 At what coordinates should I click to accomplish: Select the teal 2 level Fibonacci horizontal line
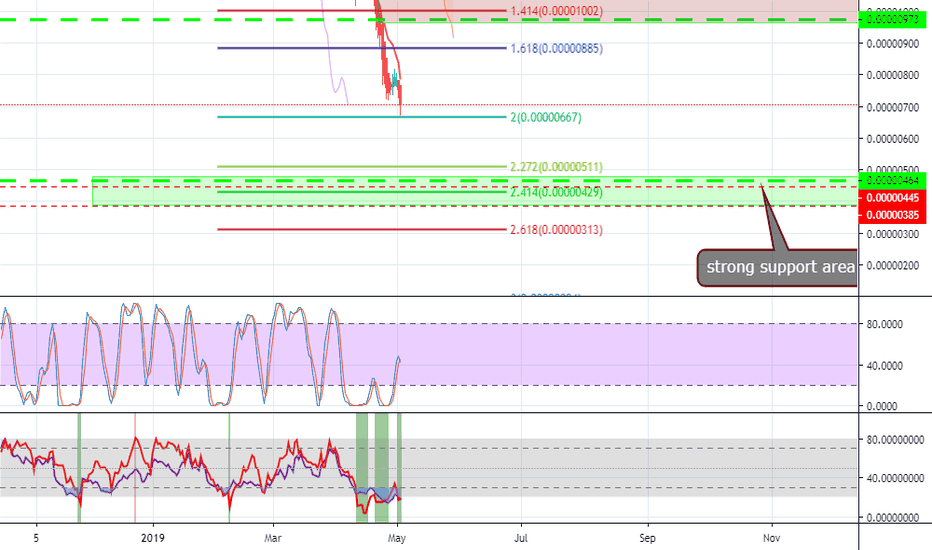pos(362,117)
